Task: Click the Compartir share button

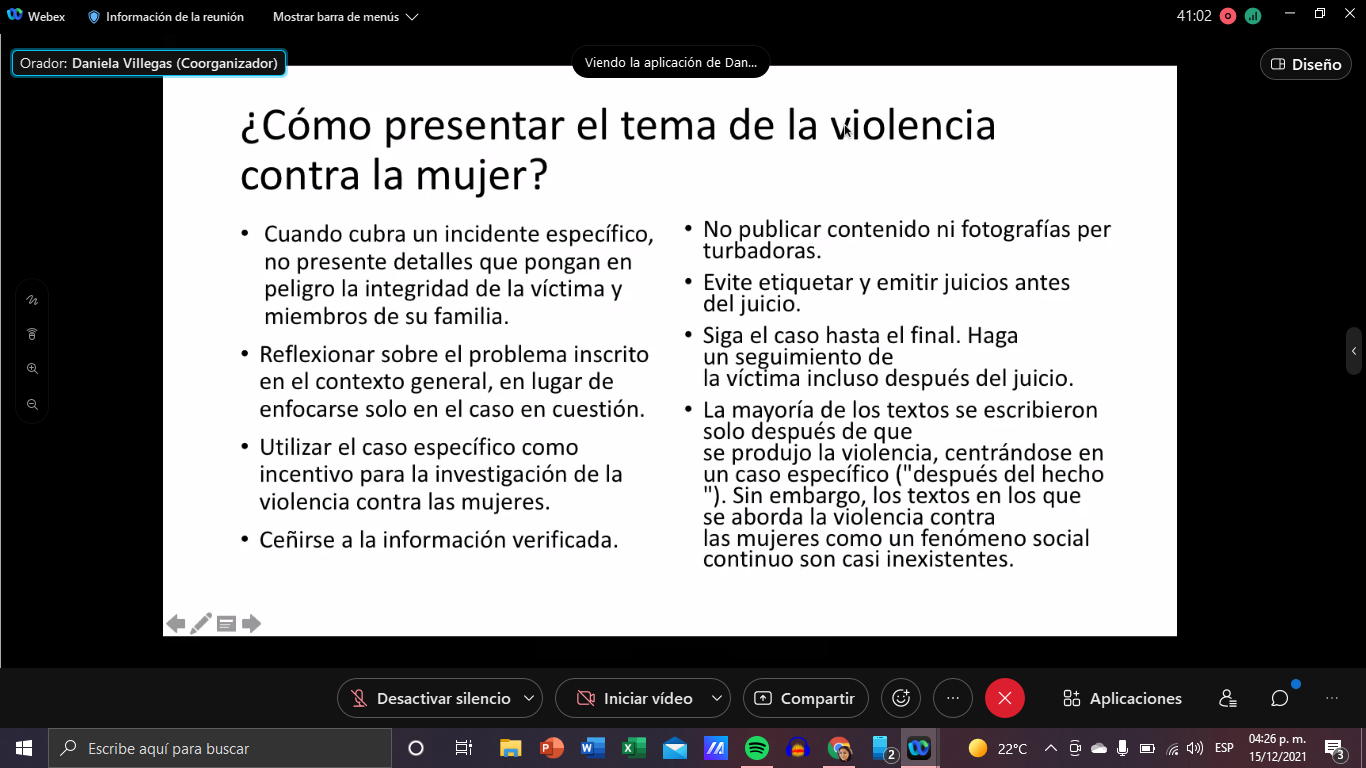Action: tap(805, 698)
